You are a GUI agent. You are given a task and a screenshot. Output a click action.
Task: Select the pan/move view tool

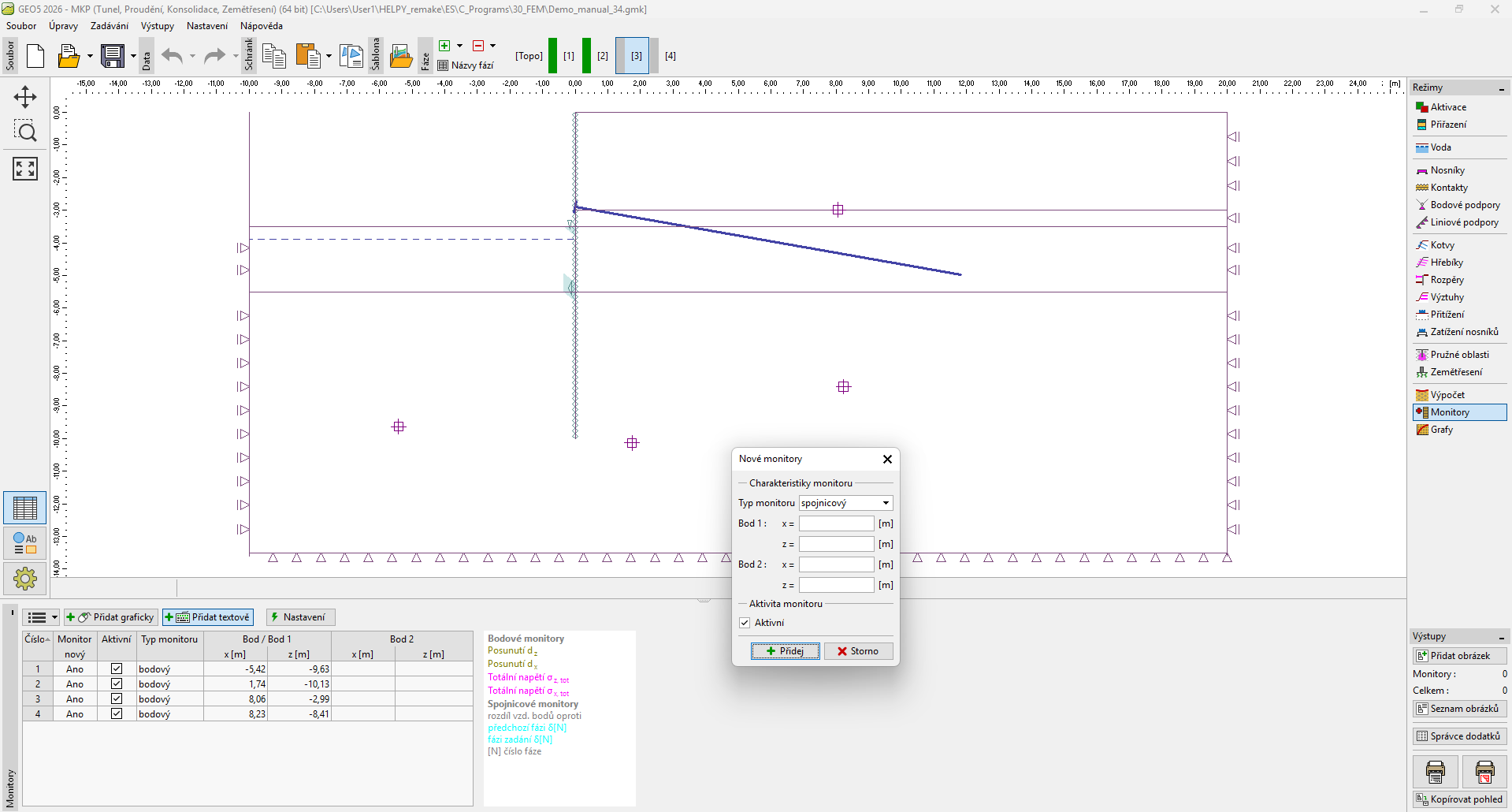coord(25,97)
